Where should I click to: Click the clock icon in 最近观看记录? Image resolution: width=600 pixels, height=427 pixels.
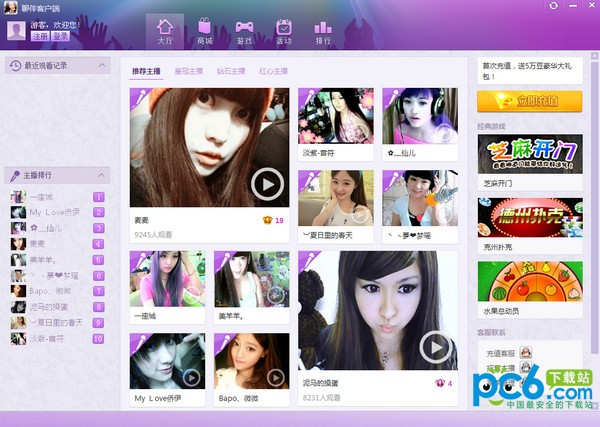point(15,66)
